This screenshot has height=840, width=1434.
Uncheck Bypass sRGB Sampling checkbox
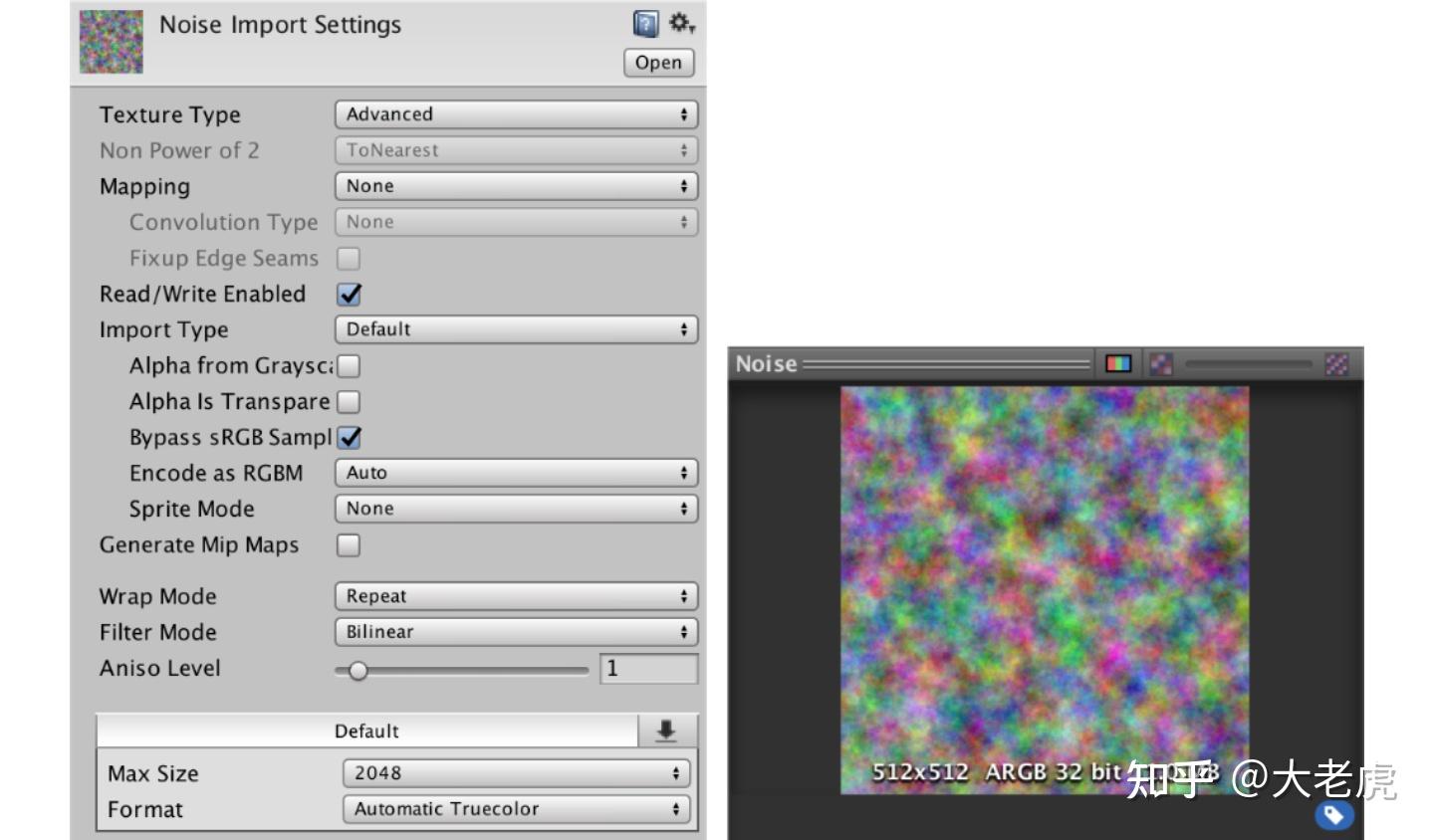tap(349, 438)
